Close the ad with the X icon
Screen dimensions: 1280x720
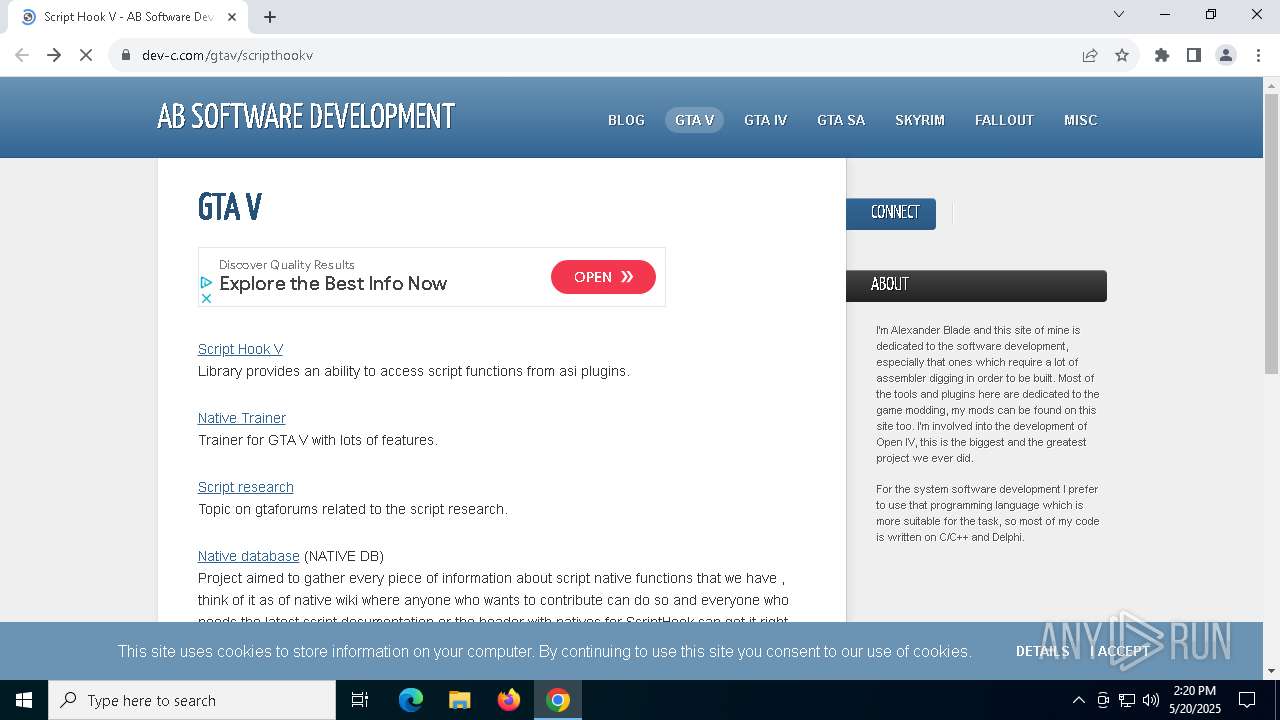[206, 298]
